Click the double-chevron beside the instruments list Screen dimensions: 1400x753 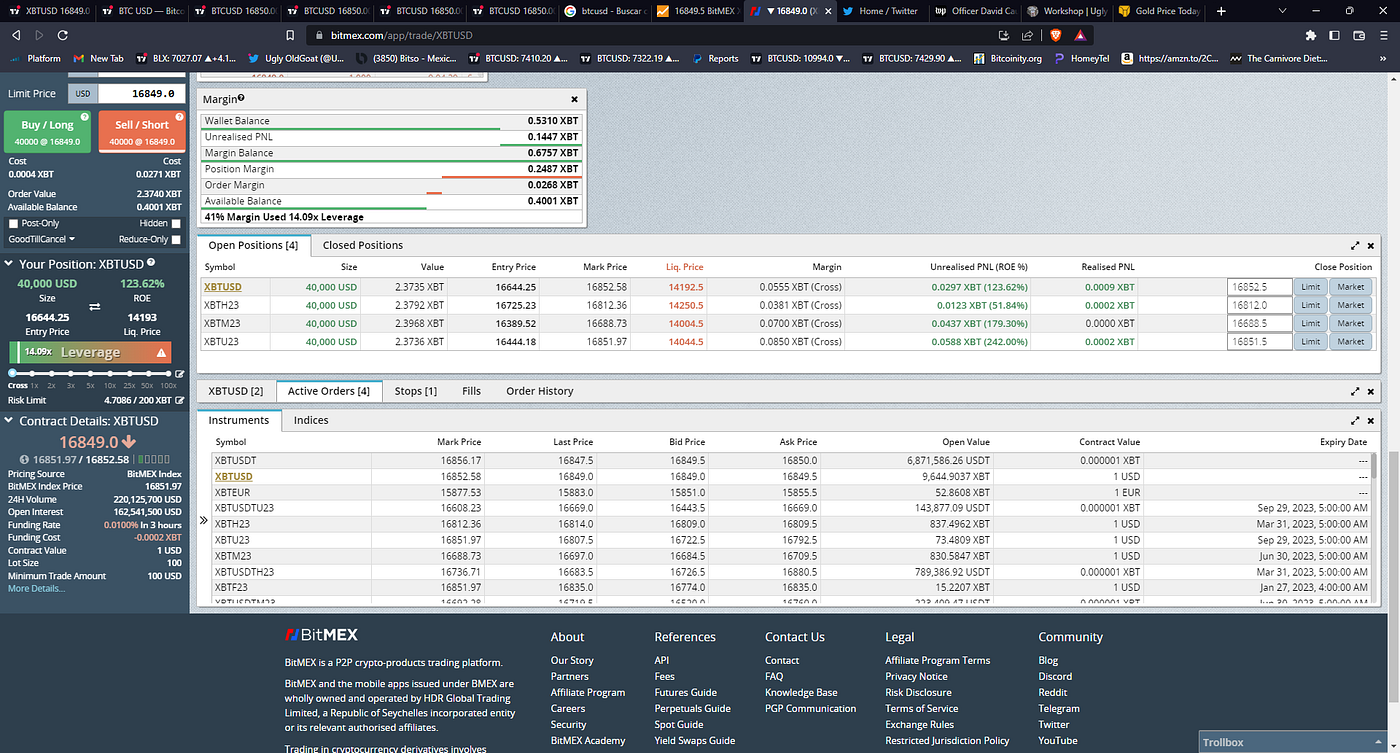pyautogui.click(x=204, y=520)
